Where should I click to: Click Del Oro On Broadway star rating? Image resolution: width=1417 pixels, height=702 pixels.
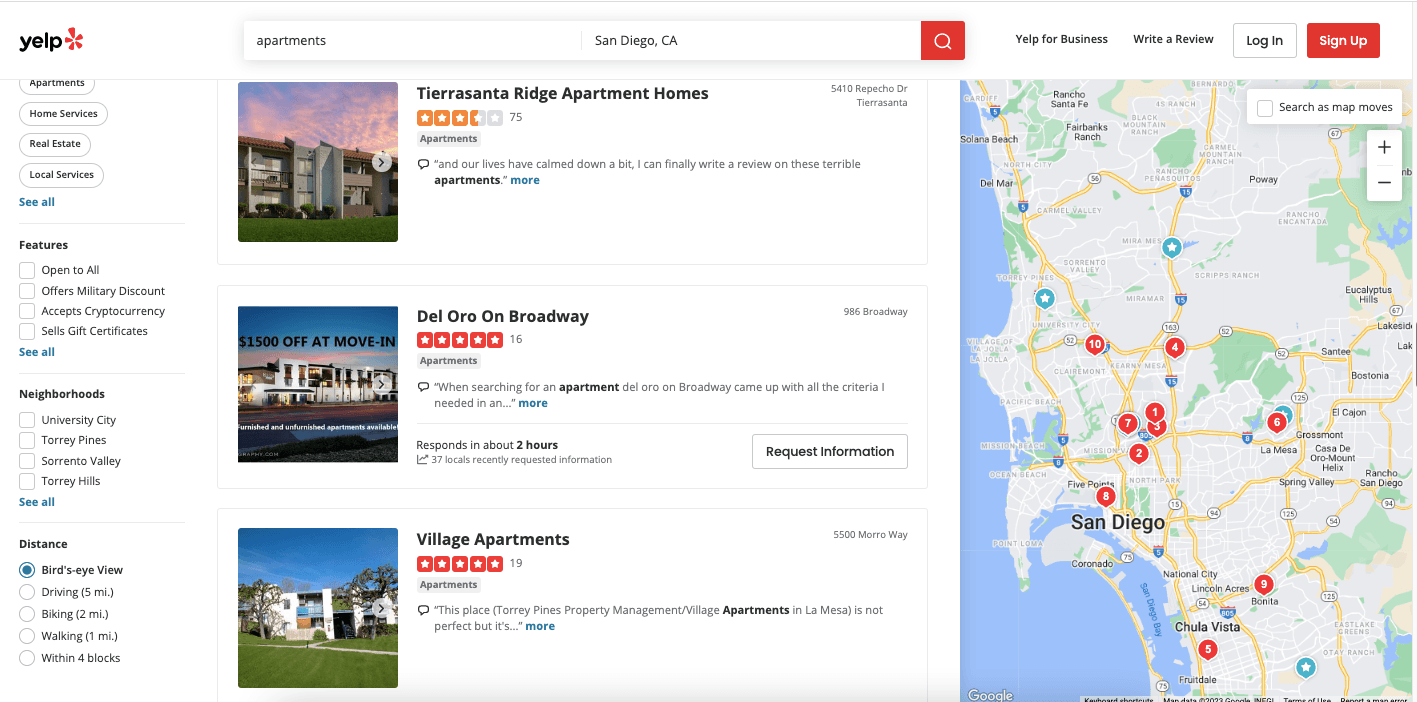pyautogui.click(x=460, y=339)
